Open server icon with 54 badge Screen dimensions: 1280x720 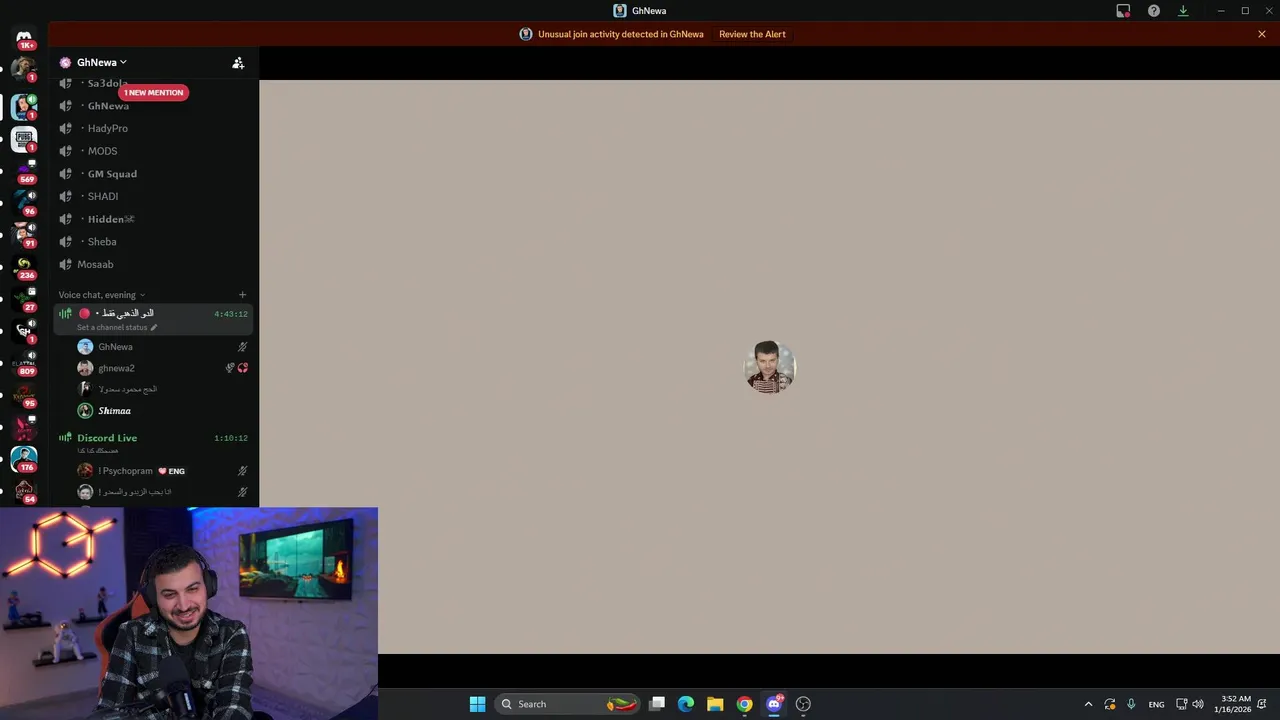pyautogui.click(x=24, y=491)
